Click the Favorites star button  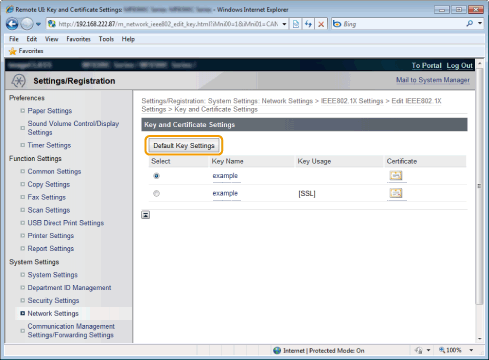[26, 51]
